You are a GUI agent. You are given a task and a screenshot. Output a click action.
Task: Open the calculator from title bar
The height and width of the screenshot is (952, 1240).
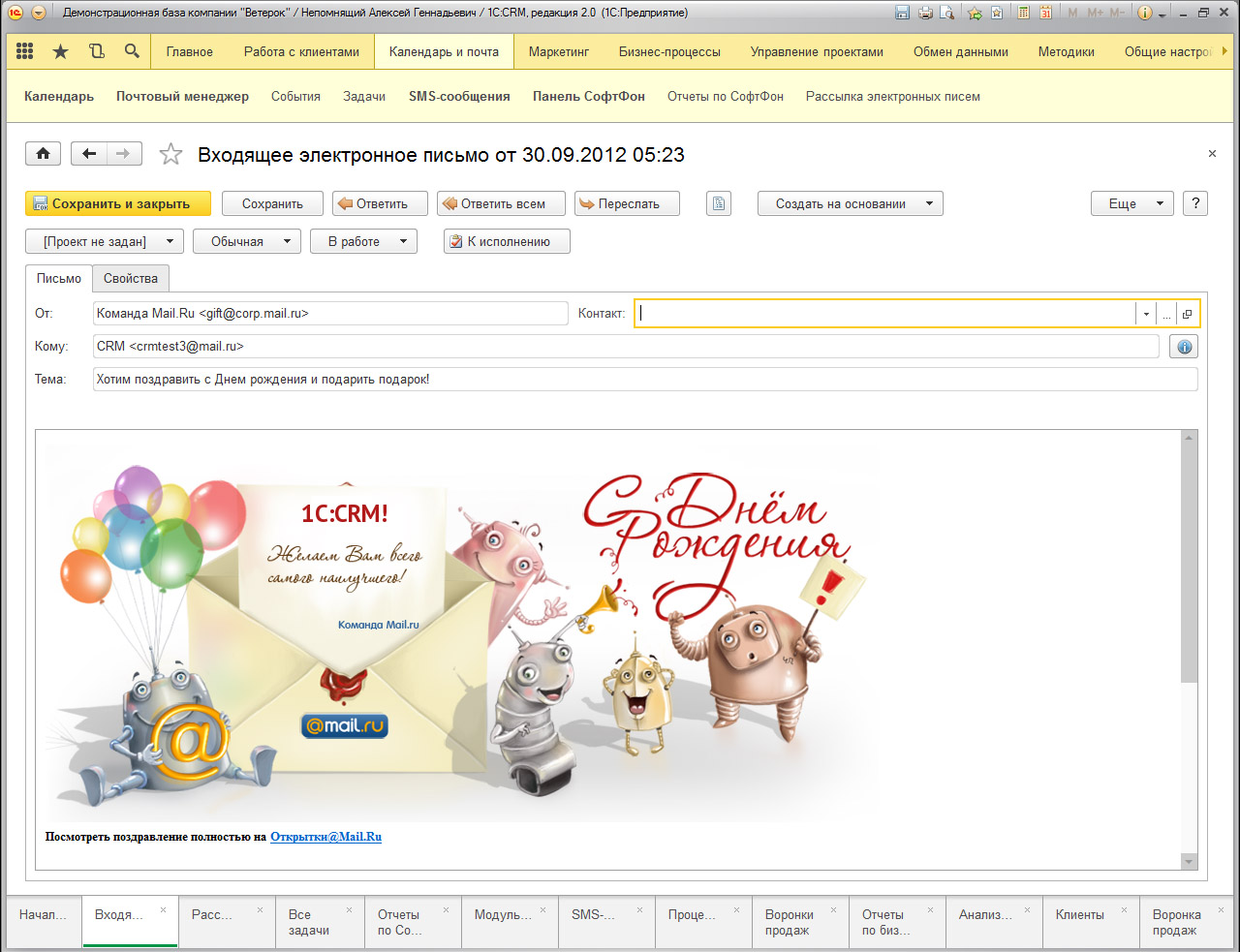tap(1024, 13)
